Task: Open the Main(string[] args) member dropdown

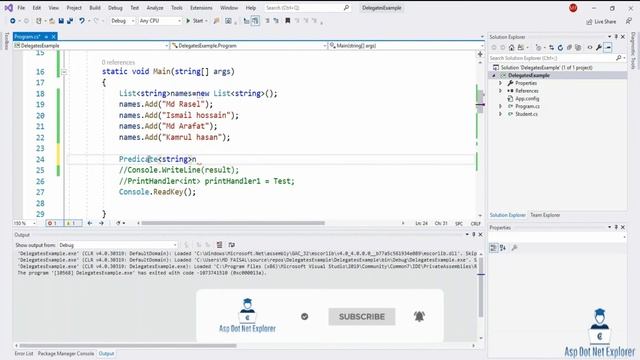Action: point(406,46)
